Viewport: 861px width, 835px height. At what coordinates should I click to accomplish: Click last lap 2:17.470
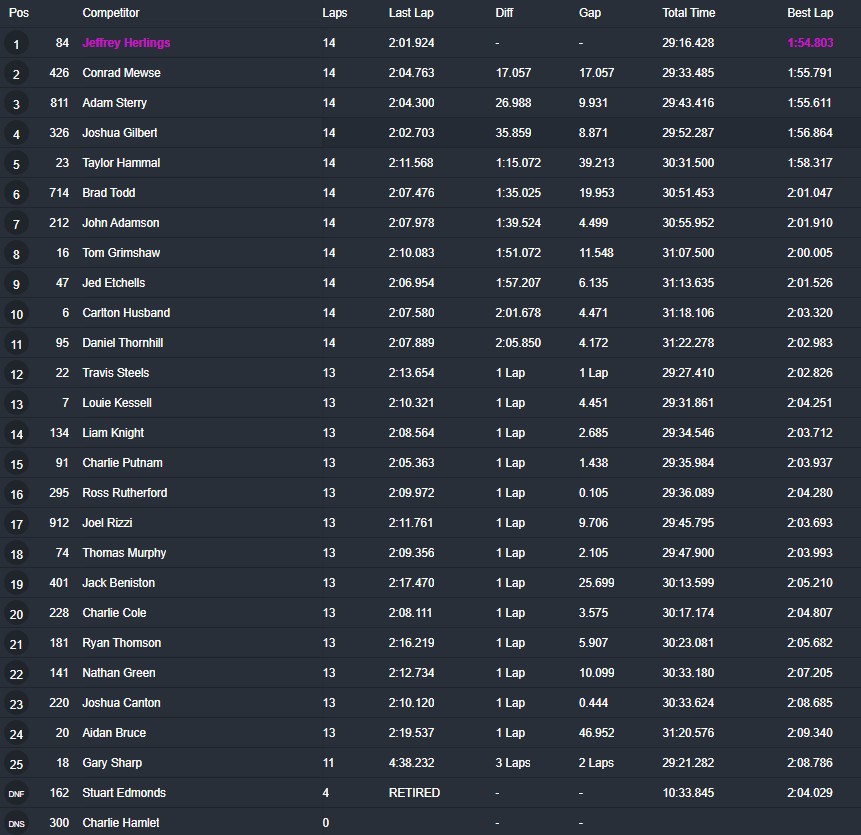pos(411,583)
